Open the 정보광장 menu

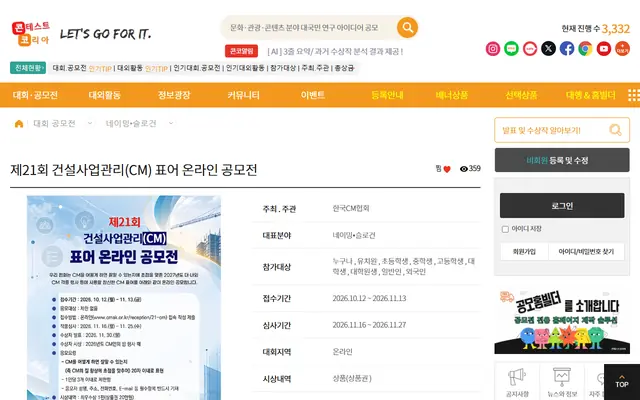pyautogui.click(x=174, y=95)
